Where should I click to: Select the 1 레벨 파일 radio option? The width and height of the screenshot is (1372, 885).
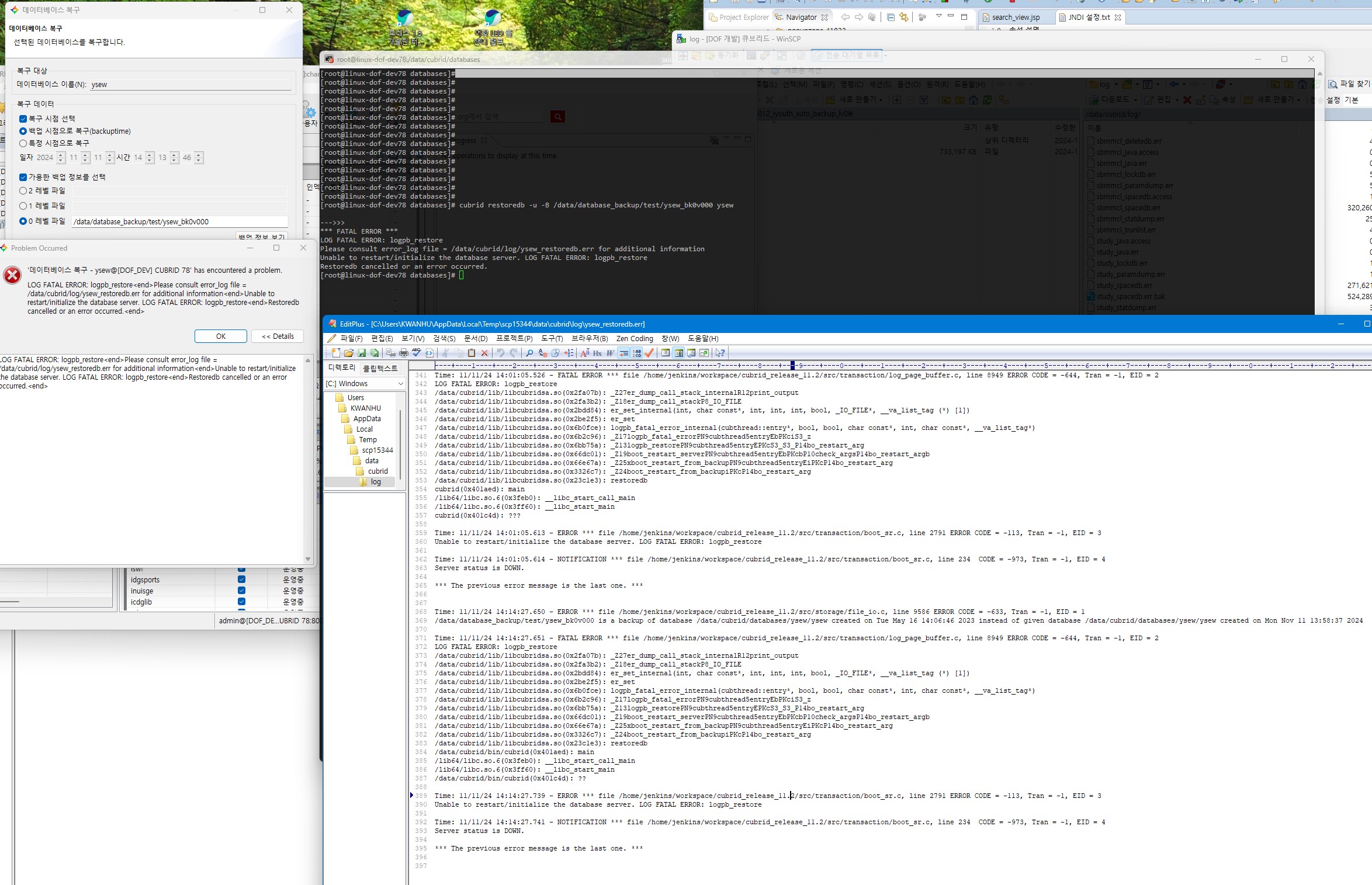coord(23,206)
